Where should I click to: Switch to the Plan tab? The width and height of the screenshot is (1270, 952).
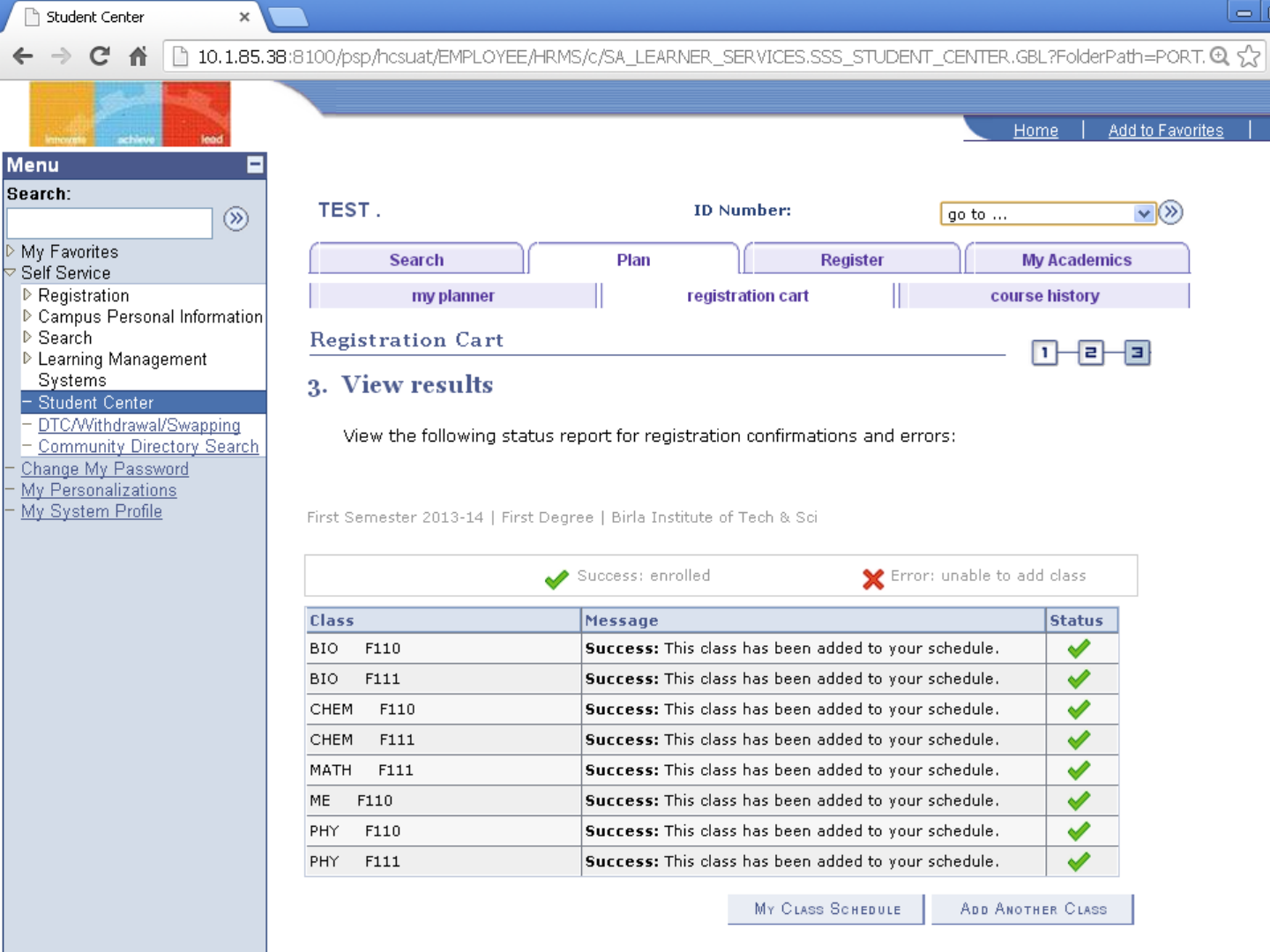pyautogui.click(x=633, y=260)
